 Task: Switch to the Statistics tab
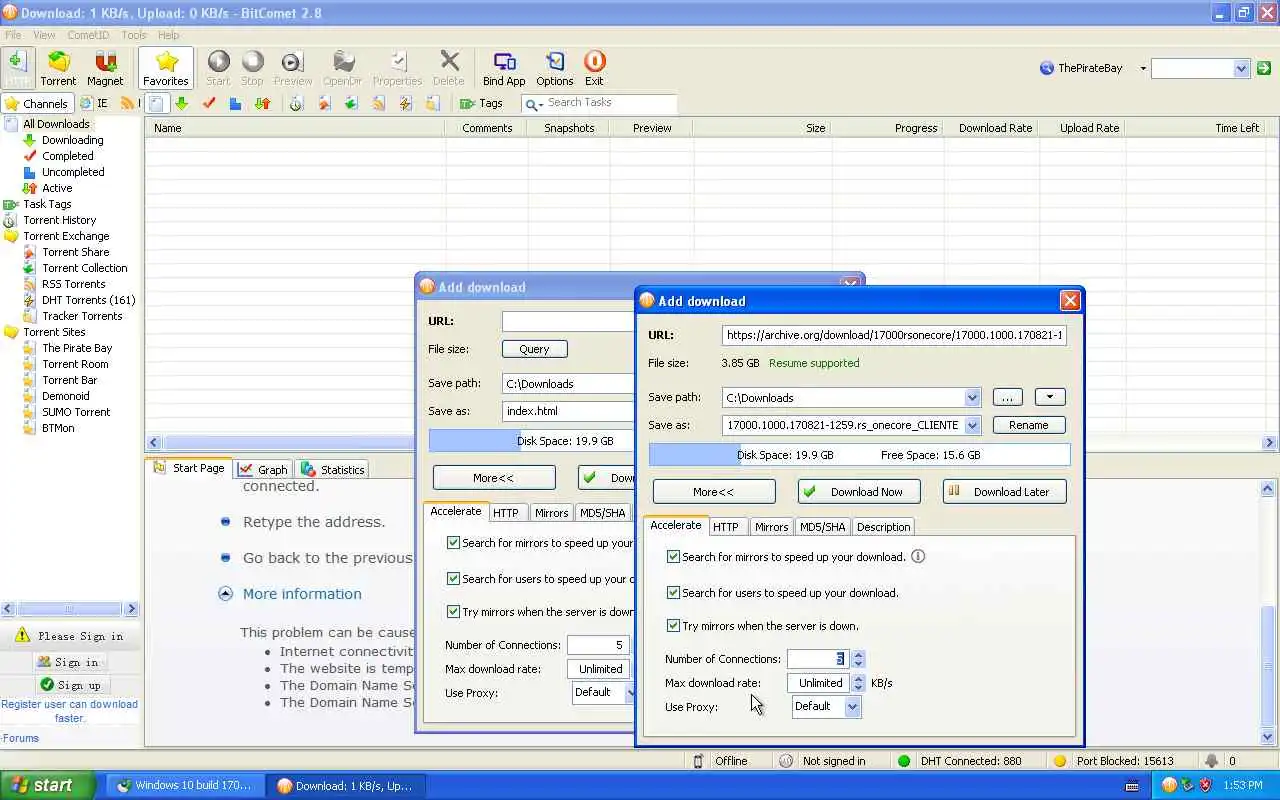(334, 469)
